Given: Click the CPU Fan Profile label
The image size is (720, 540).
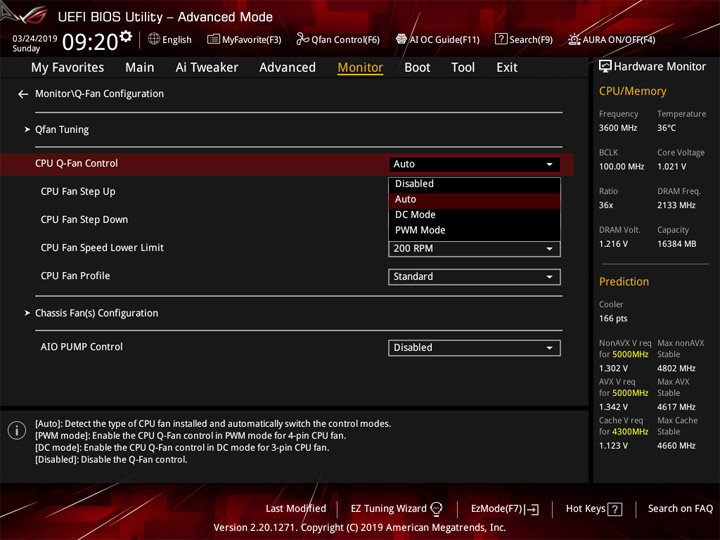Looking at the screenshot, I should 75,276.
